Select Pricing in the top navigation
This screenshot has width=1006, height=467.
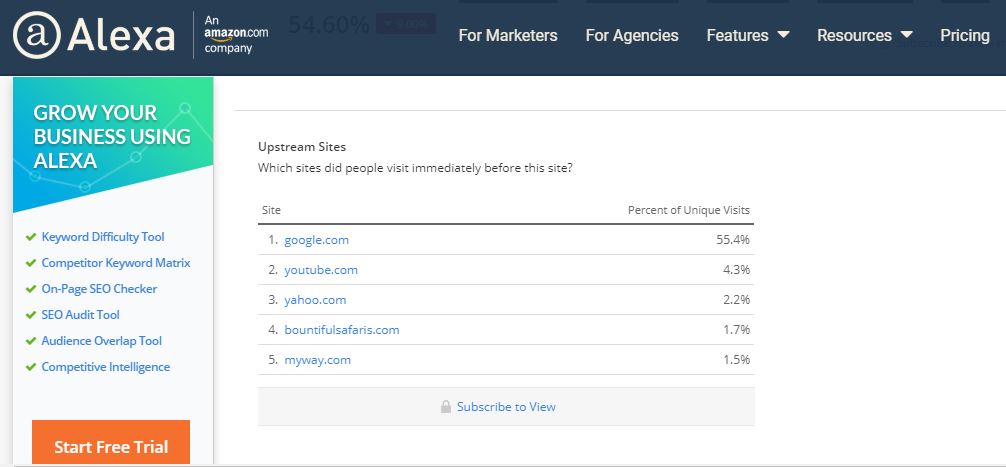click(965, 35)
